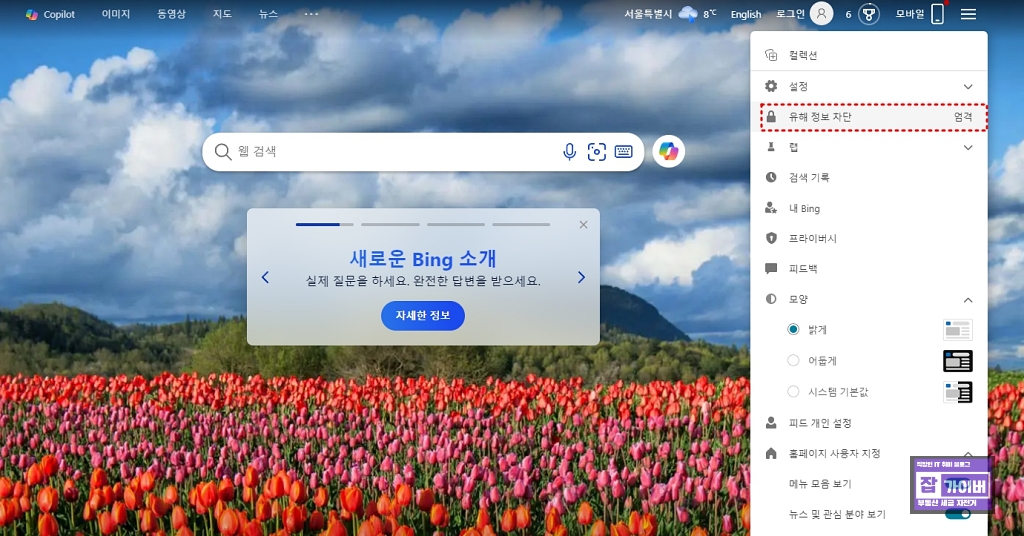Close the 새로운 Bing 소개 card
The image size is (1024, 536).
point(583,225)
